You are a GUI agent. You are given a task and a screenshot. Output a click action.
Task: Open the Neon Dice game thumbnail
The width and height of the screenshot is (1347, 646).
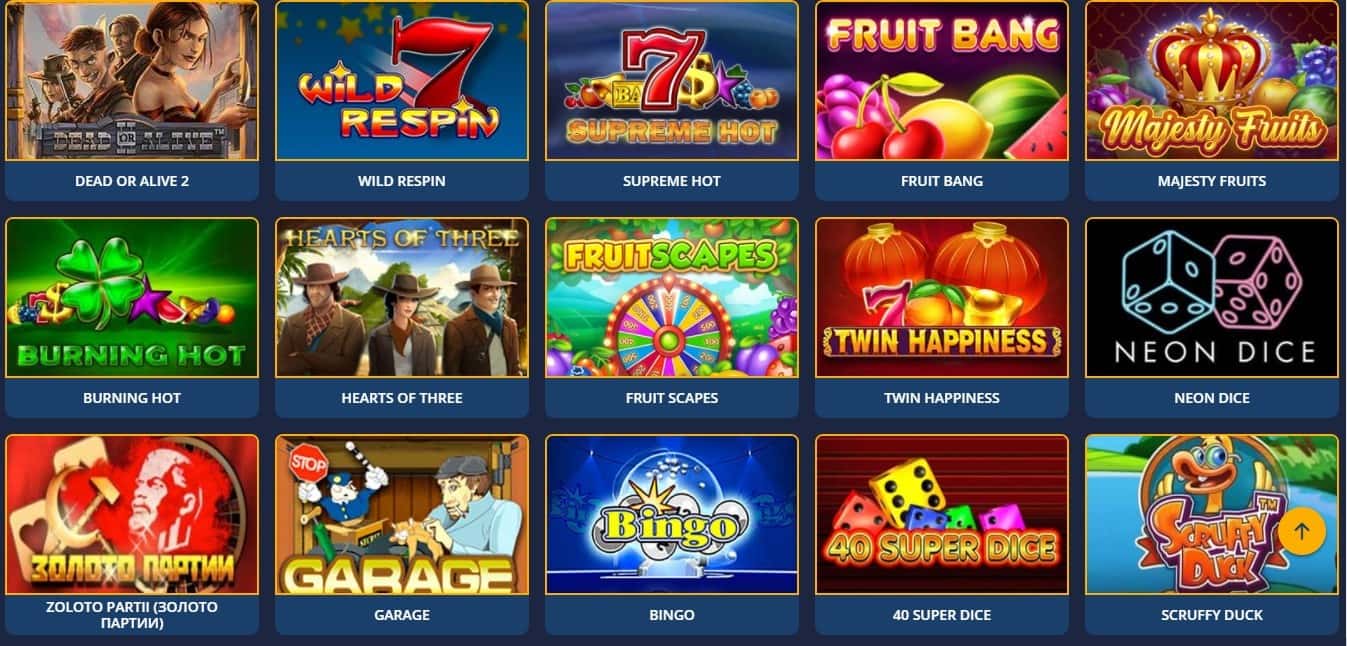[x=1212, y=297]
